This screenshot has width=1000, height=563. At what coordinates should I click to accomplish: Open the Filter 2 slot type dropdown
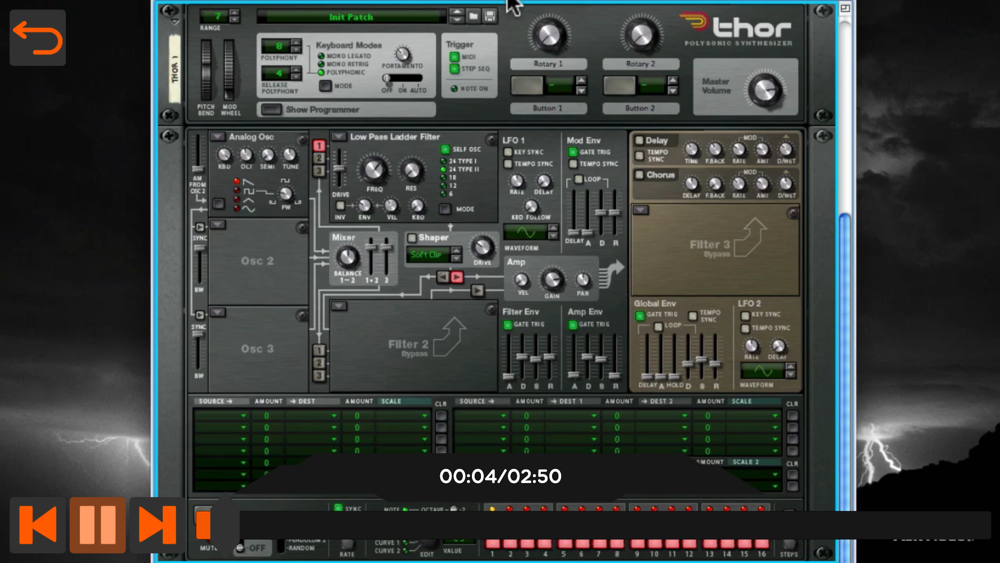[339, 307]
